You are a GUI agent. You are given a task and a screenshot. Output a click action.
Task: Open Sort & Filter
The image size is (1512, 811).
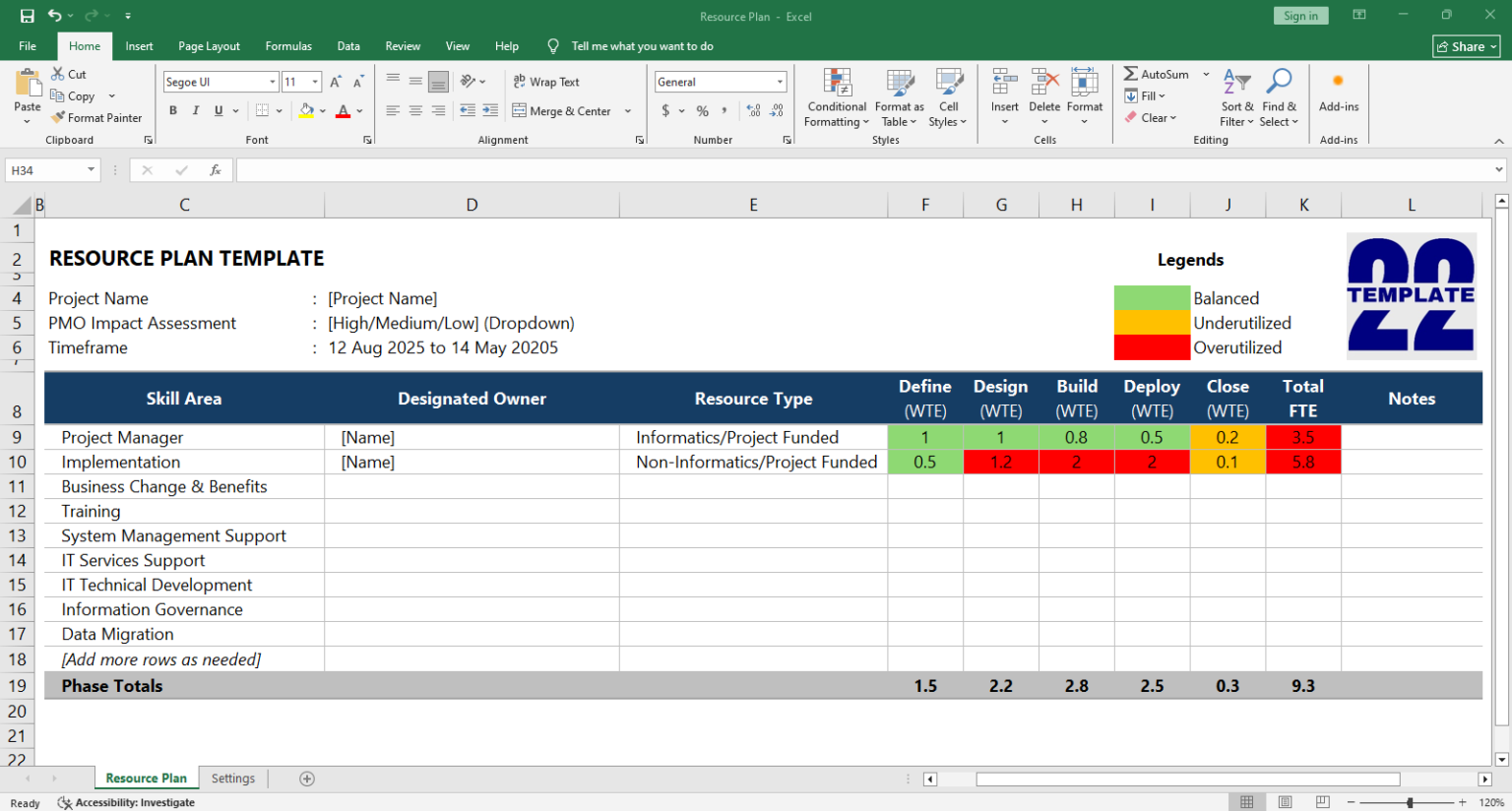[x=1236, y=97]
